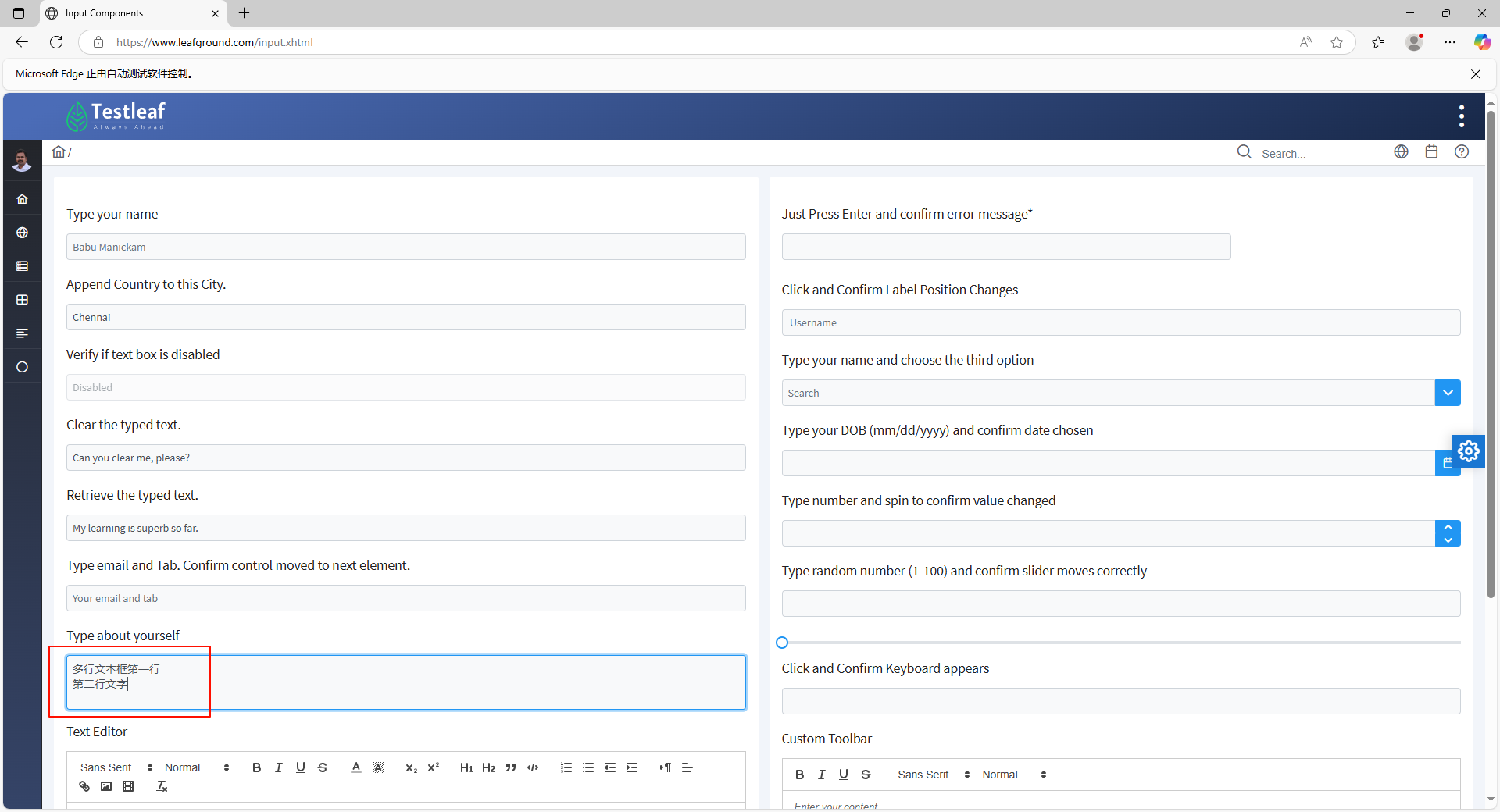The width and height of the screenshot is (1500, 812).
Task: Insert an image in the Text Editor
Action: 106,786
